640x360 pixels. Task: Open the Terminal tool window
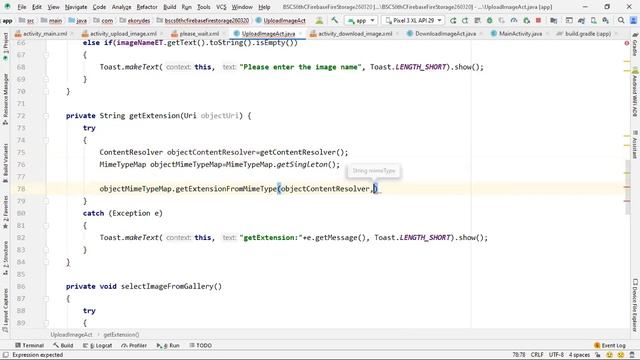point(29,345)
